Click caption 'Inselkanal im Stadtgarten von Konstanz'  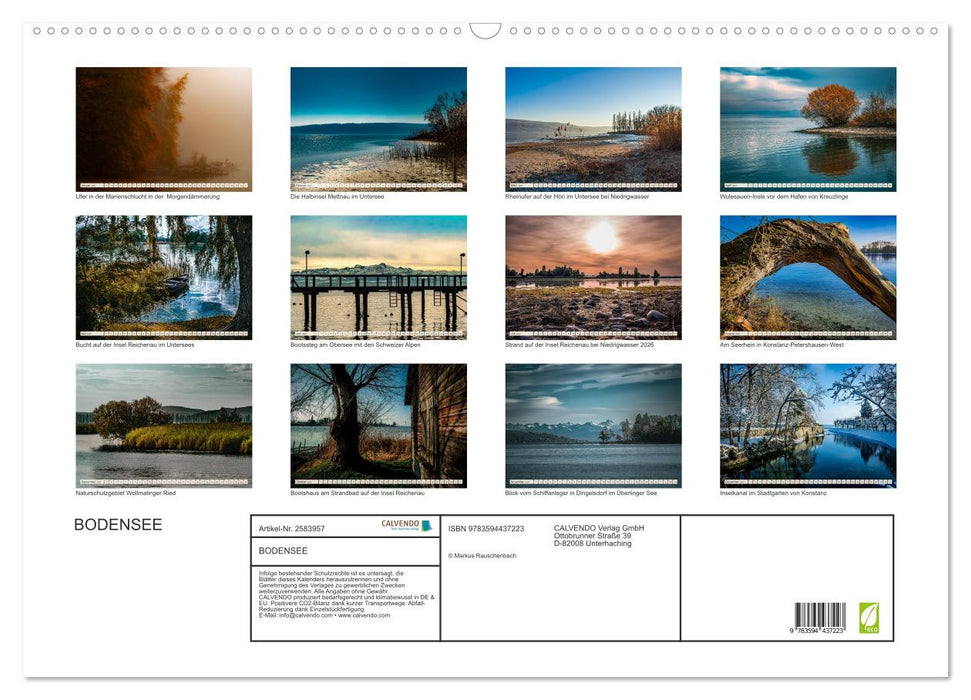(x=773, y=493)
